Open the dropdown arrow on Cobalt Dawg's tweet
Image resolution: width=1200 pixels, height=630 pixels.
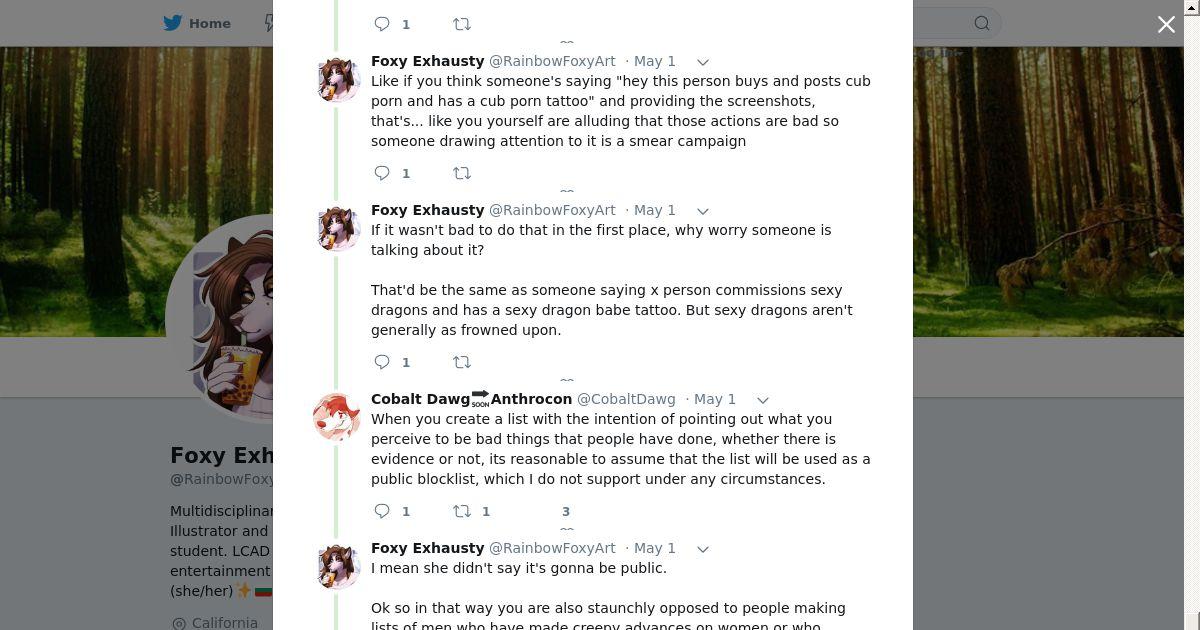click(x=762, y=400)
